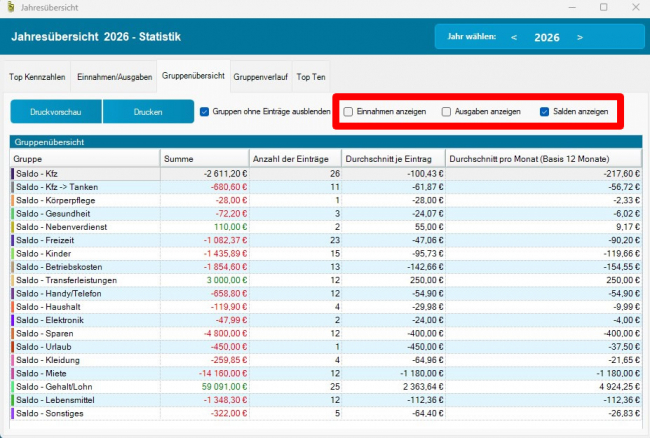This screenshot has width=650, height=438.
Task: Enable the Einnahmen anzeigen checkbox
Action: pyautogui.click(x=348, y=112)
